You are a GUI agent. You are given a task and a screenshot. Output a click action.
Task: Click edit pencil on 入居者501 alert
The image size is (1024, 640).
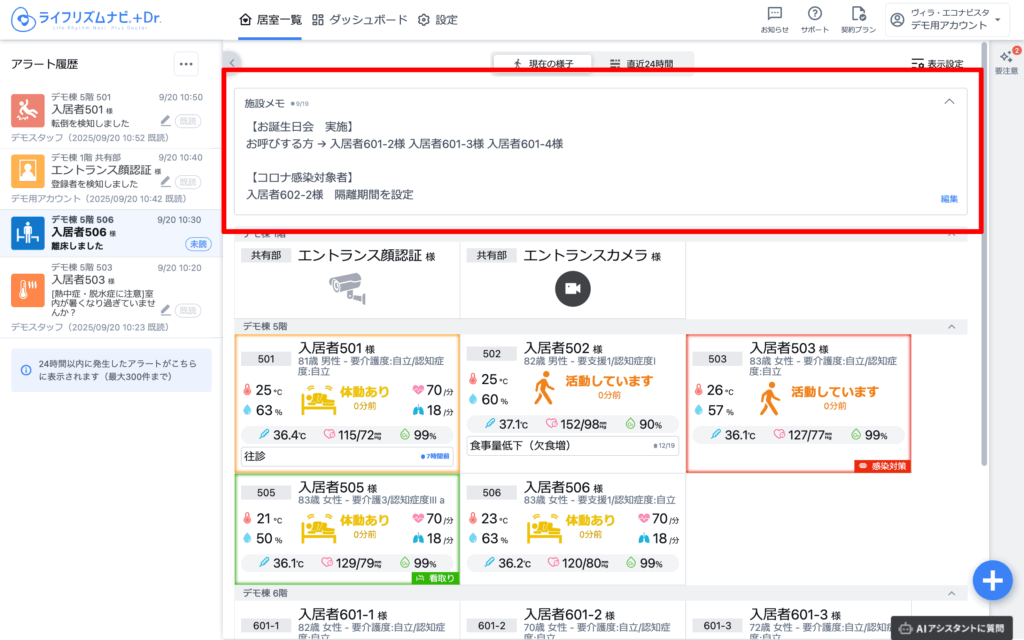[x=165, y=121]
